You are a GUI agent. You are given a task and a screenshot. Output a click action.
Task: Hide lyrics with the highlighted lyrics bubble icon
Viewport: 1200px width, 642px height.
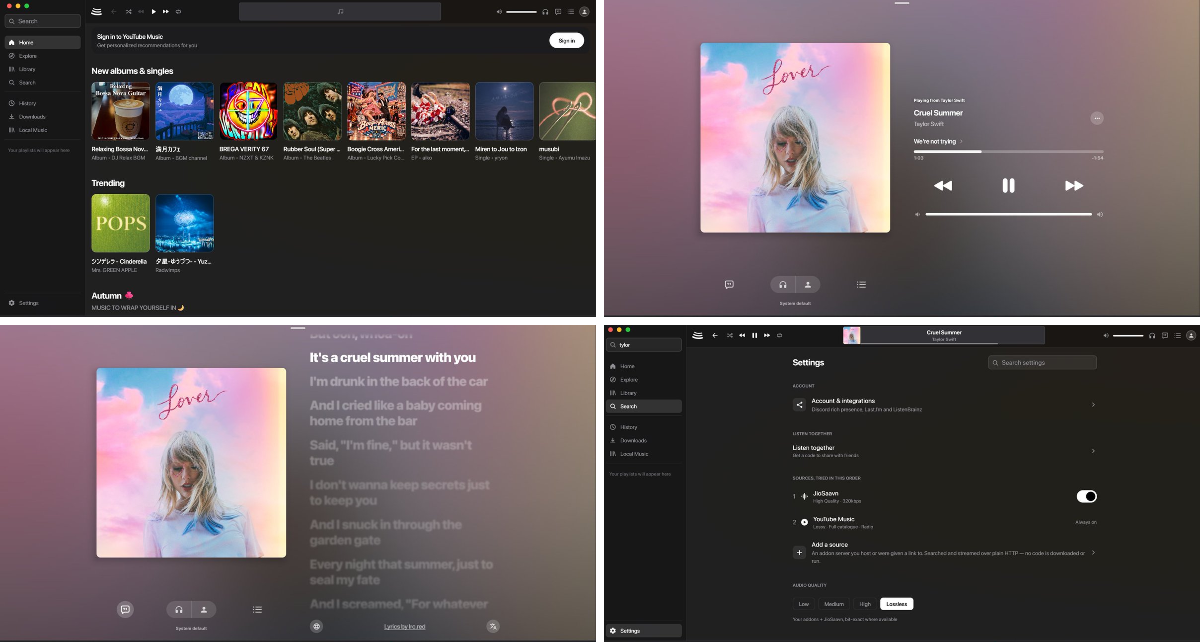pyautogui.click(x=125, y=609)
